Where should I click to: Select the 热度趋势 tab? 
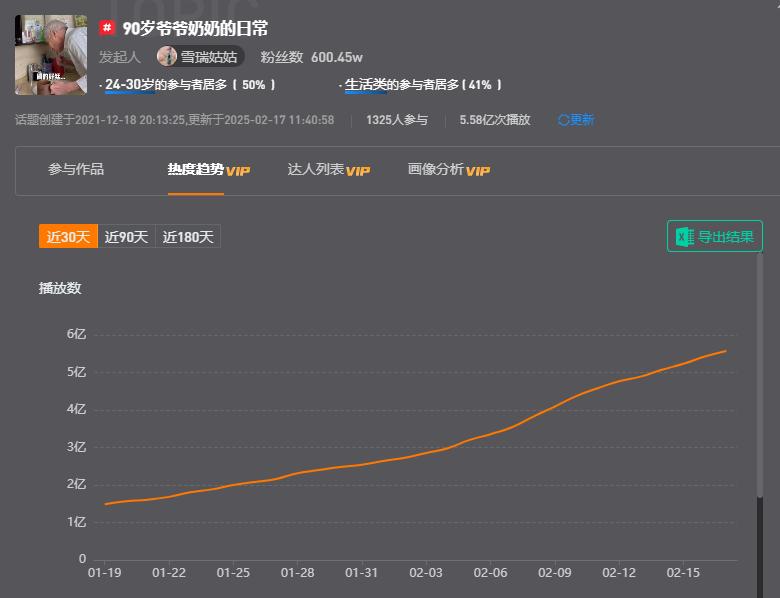(195, 170)
